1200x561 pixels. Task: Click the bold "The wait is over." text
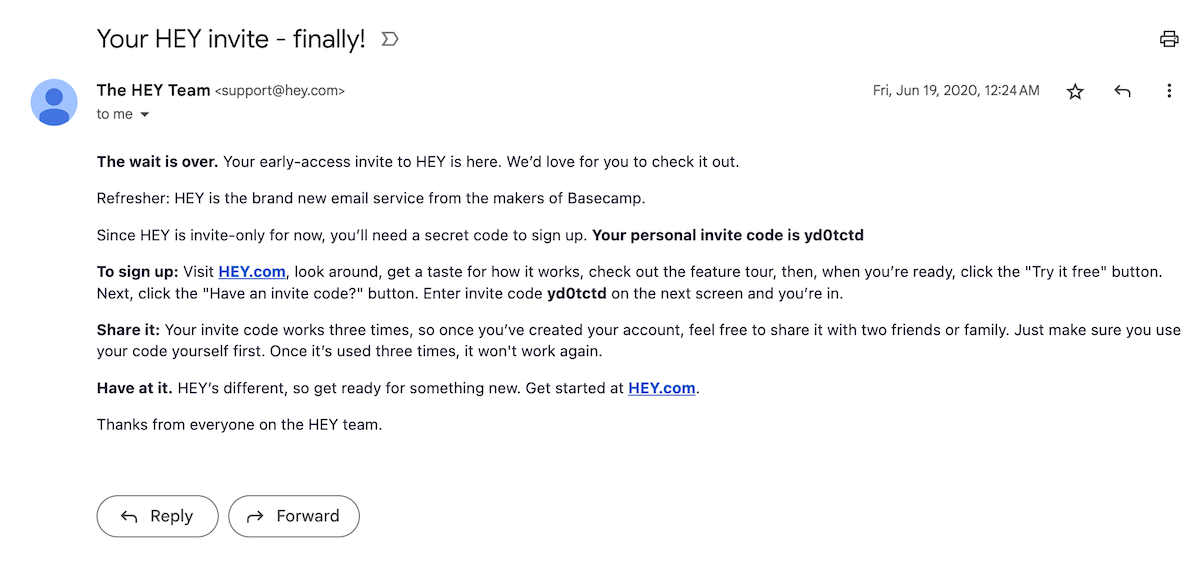157,161
